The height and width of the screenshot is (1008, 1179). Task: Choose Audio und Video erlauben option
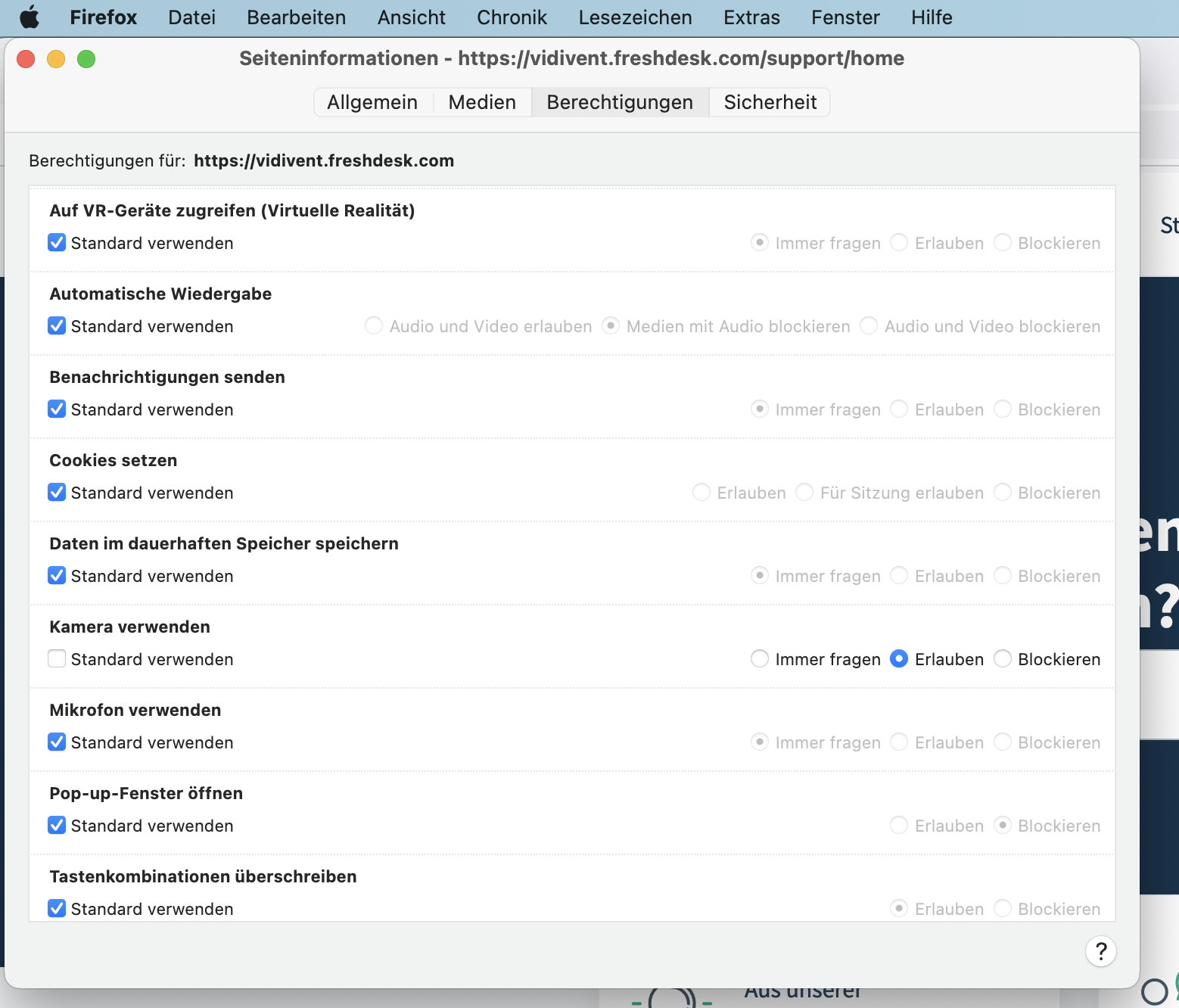click(x=374, y=325)
